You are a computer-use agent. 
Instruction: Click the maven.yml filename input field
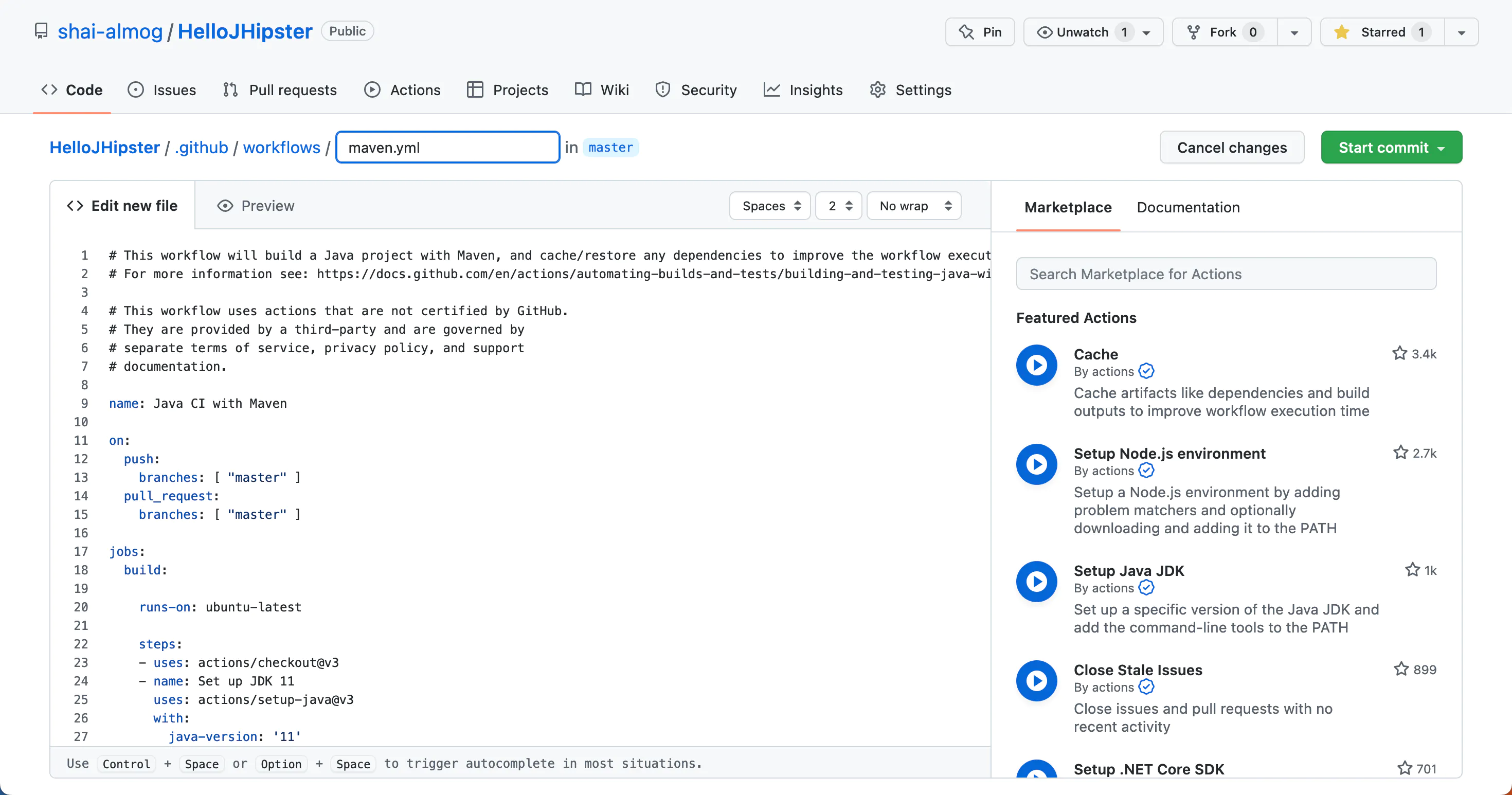[446, 147]
